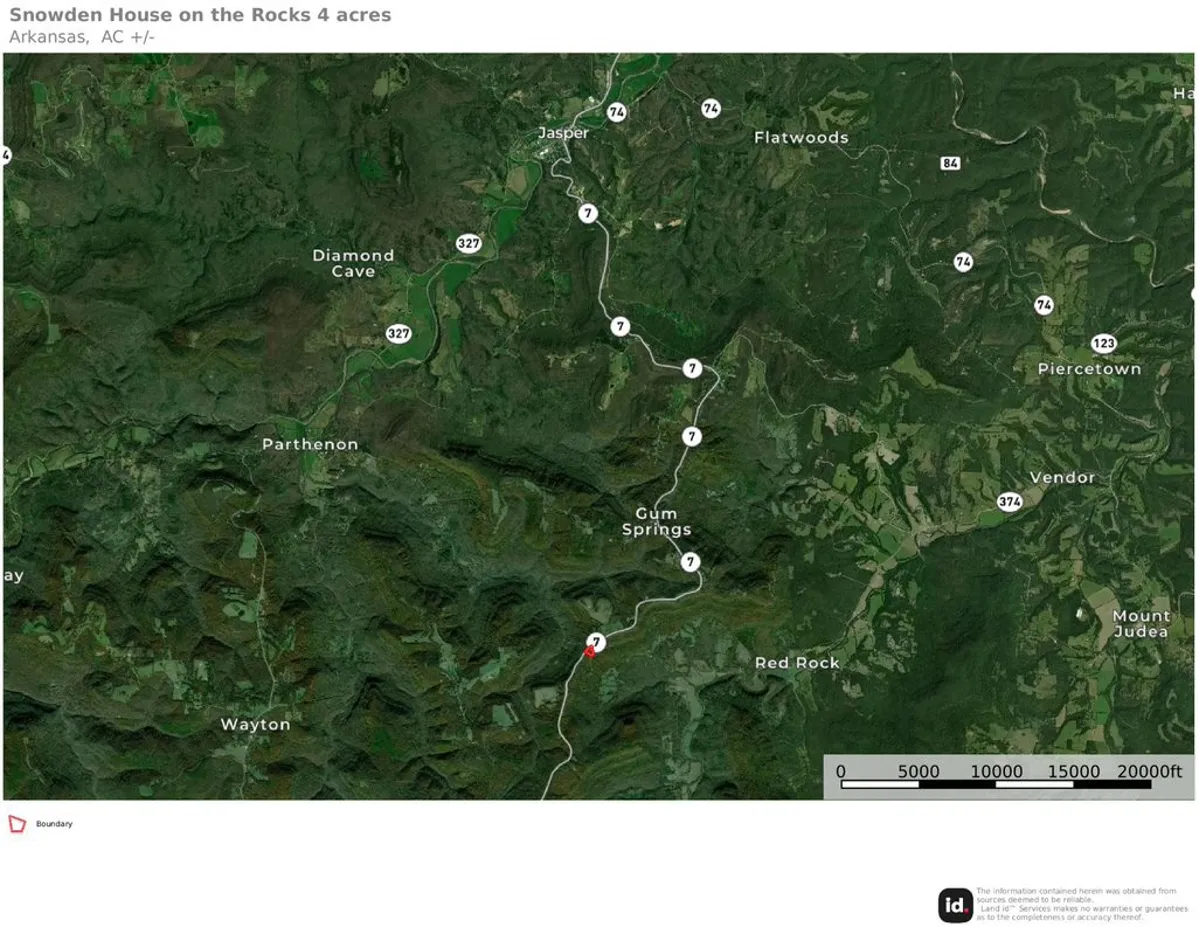
Task: Click the Route 123 shield near Piercetown
Action: pos(1103,343)
